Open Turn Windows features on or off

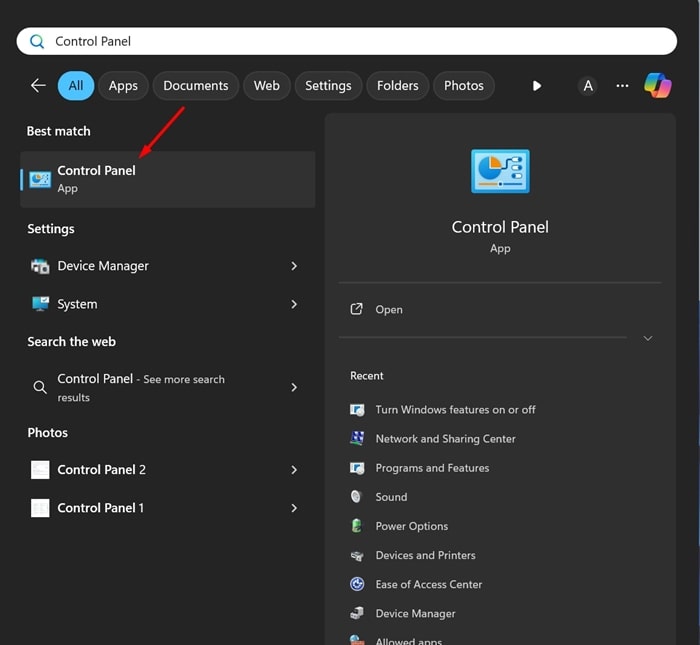(x=455, y=410)
